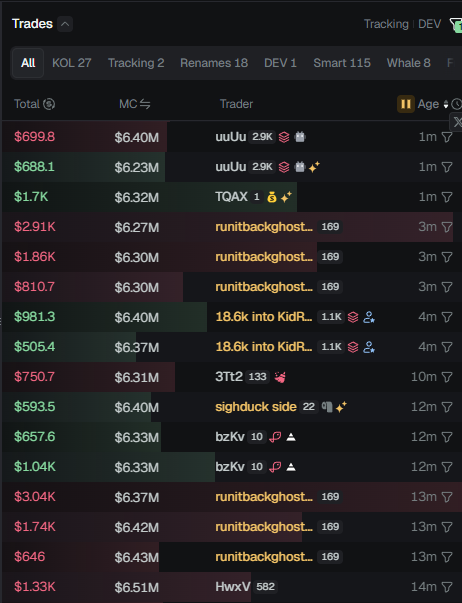
Task: Click the Tracking link in the header
Action: click(x=386, y=24)
